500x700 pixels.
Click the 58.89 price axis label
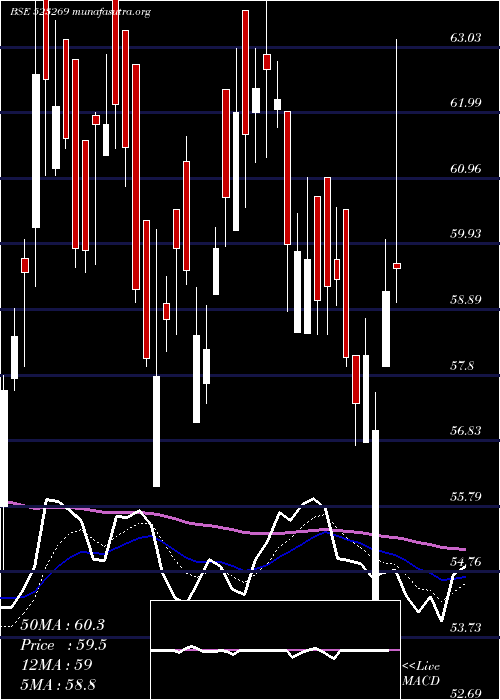point(466,299)
